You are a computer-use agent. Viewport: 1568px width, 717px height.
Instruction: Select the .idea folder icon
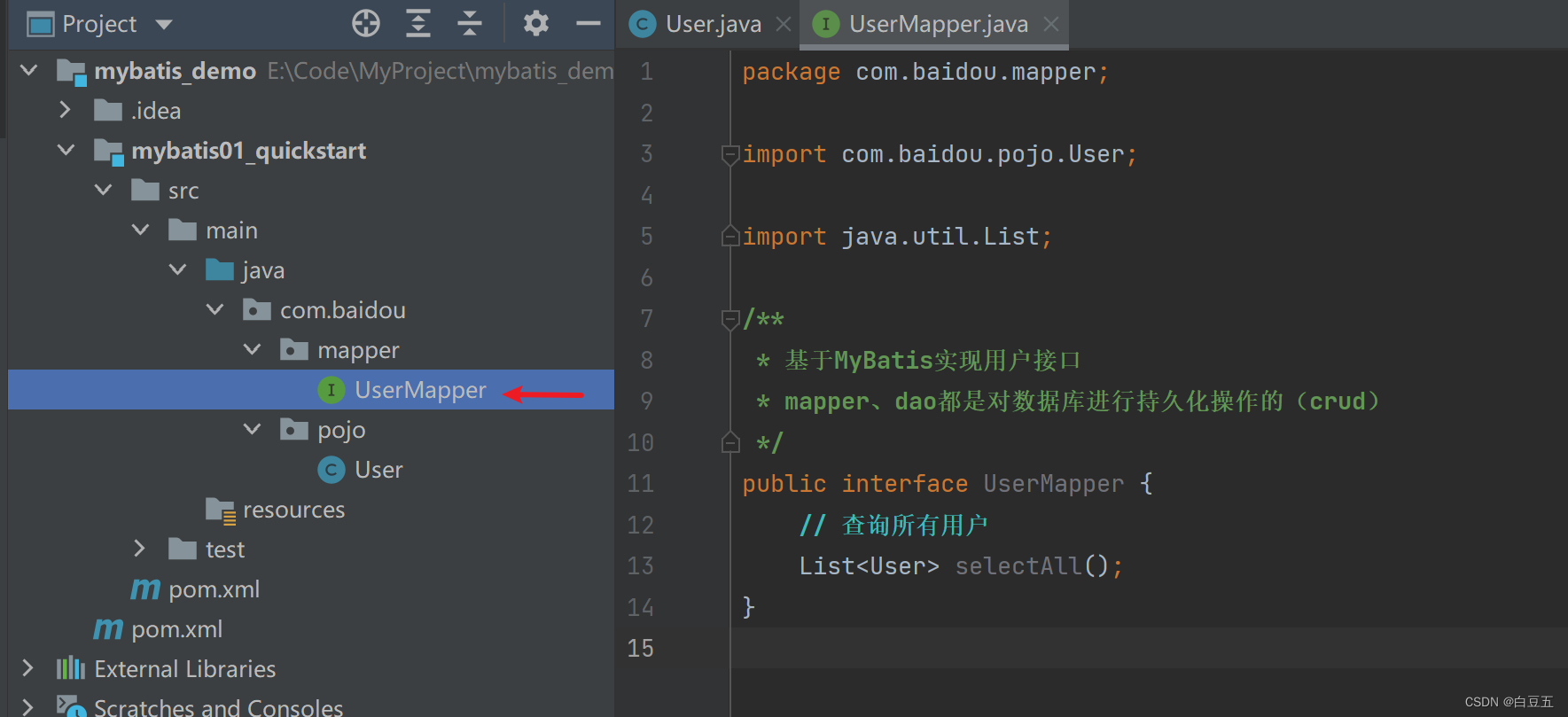tap(108, 110)
